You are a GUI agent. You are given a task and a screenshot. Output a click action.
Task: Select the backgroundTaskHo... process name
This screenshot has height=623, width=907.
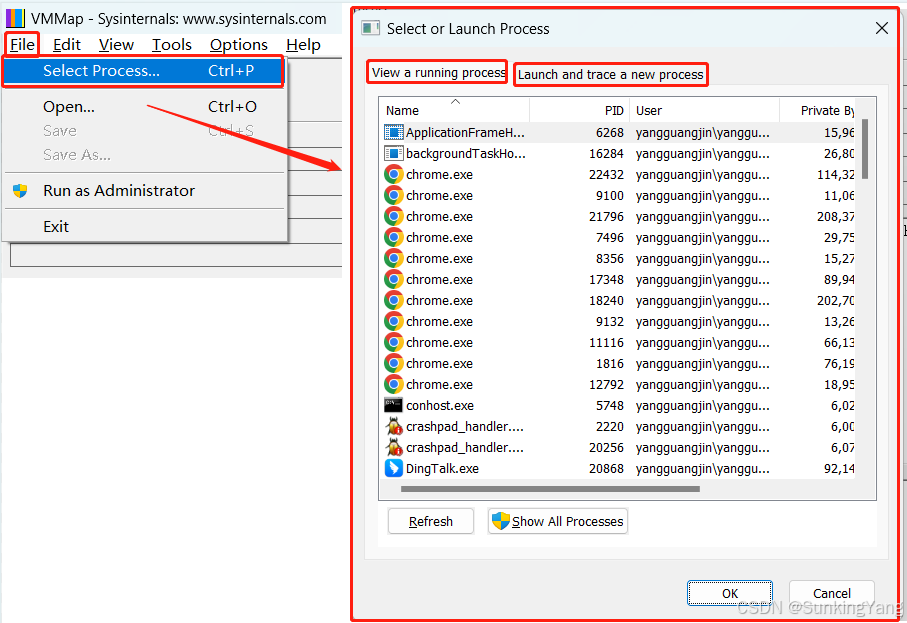click(x=466, y=153)
